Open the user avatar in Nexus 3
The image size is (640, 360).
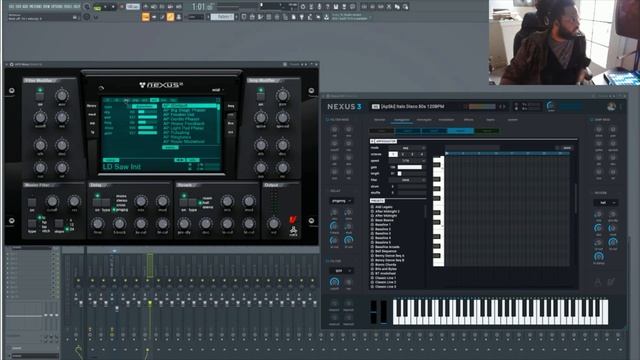click(611, 107)
